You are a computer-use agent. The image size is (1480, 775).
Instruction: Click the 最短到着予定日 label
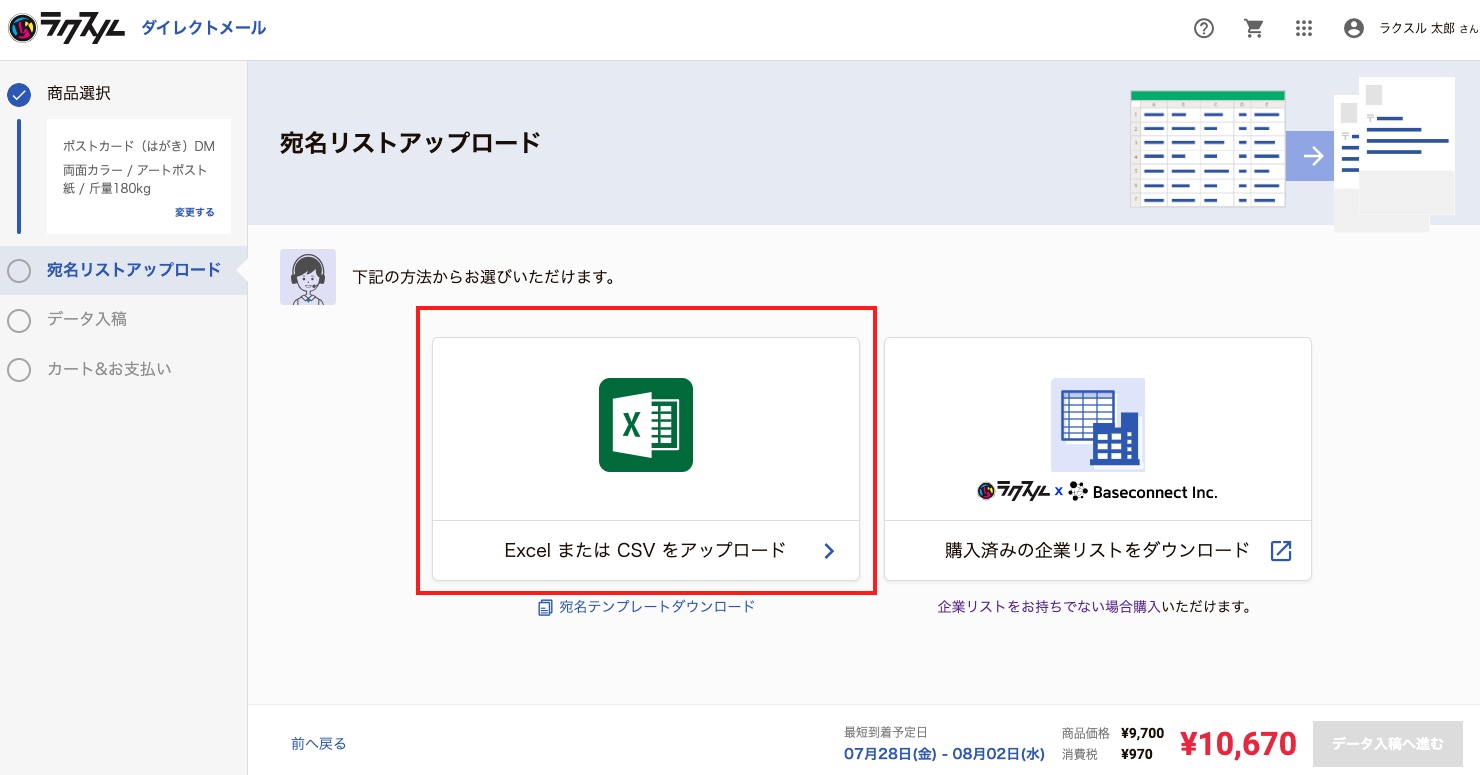(x=885, y=733)
